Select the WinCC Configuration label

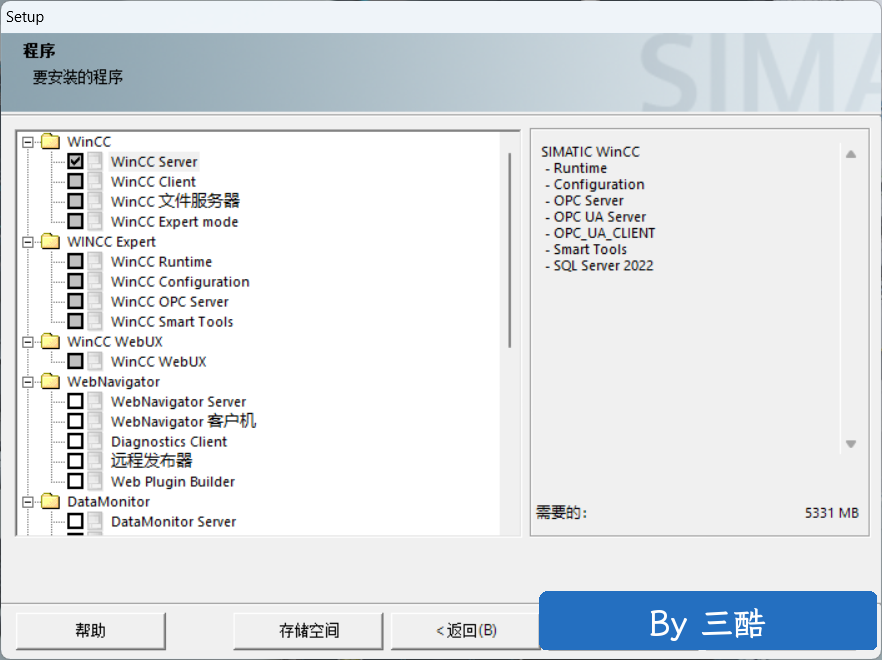(180, 282)
